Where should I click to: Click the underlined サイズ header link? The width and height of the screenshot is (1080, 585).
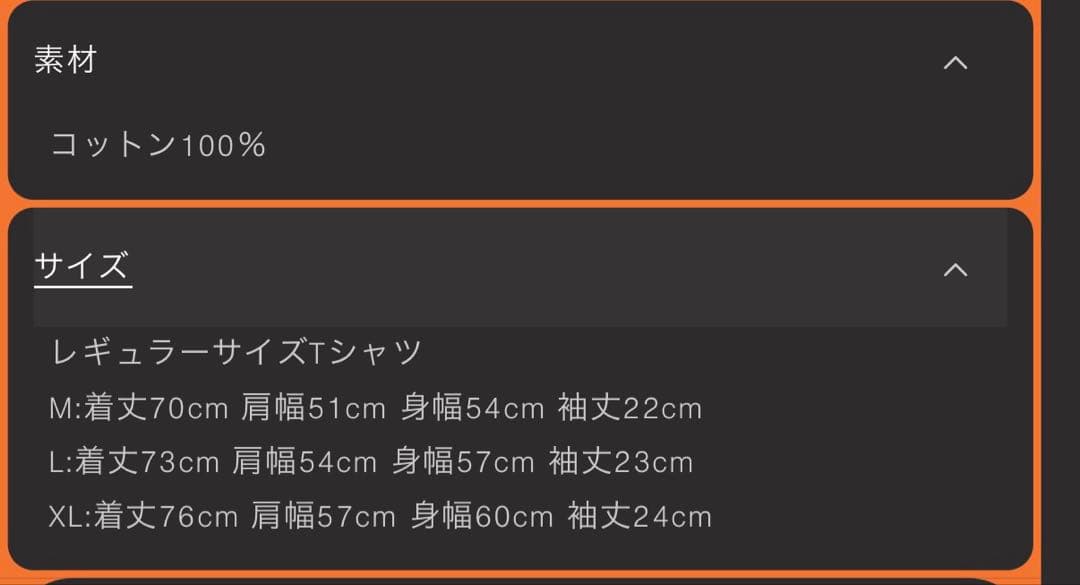(x=83, y=267)
